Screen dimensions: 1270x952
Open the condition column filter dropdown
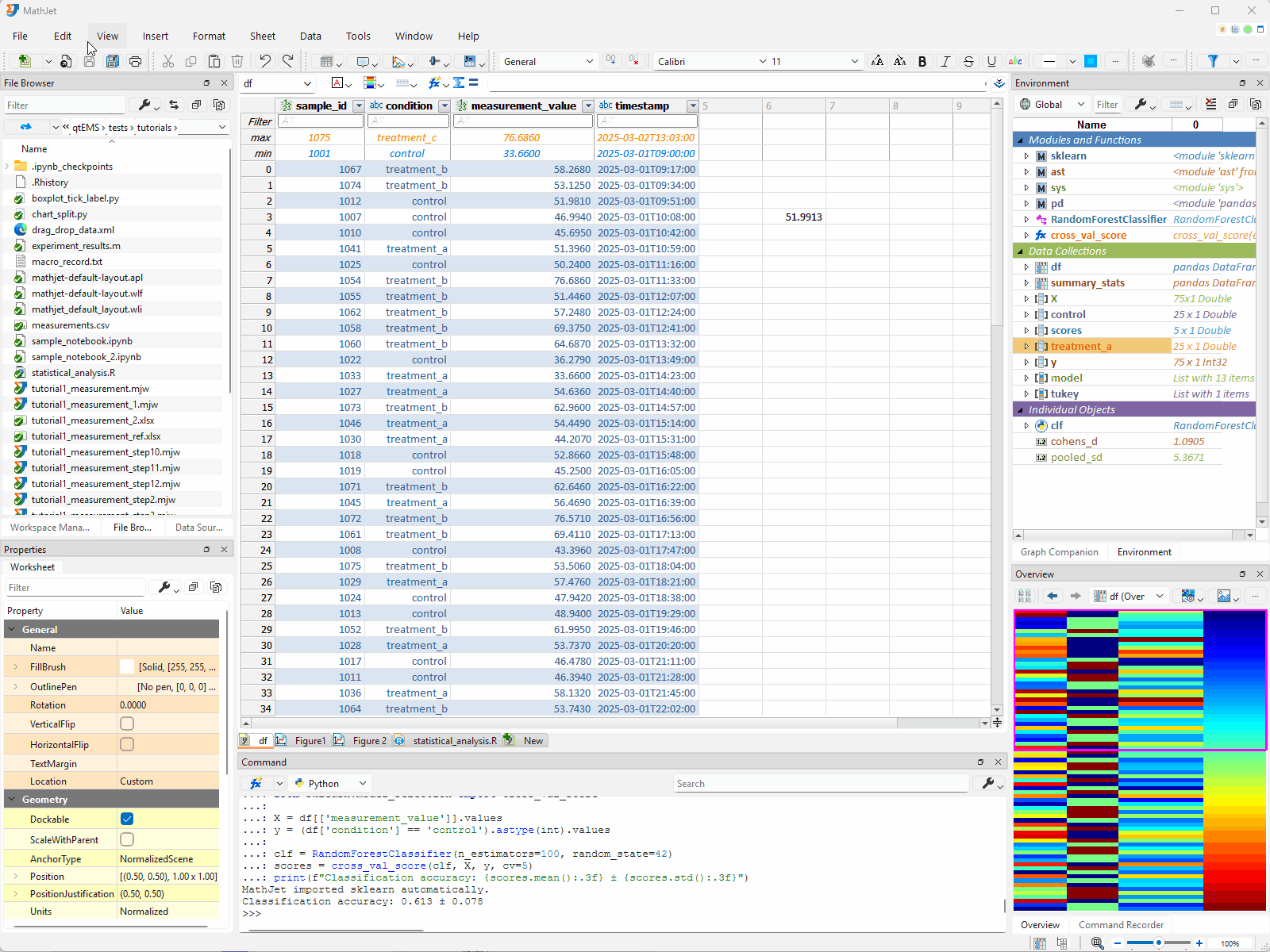click(444, 106)
